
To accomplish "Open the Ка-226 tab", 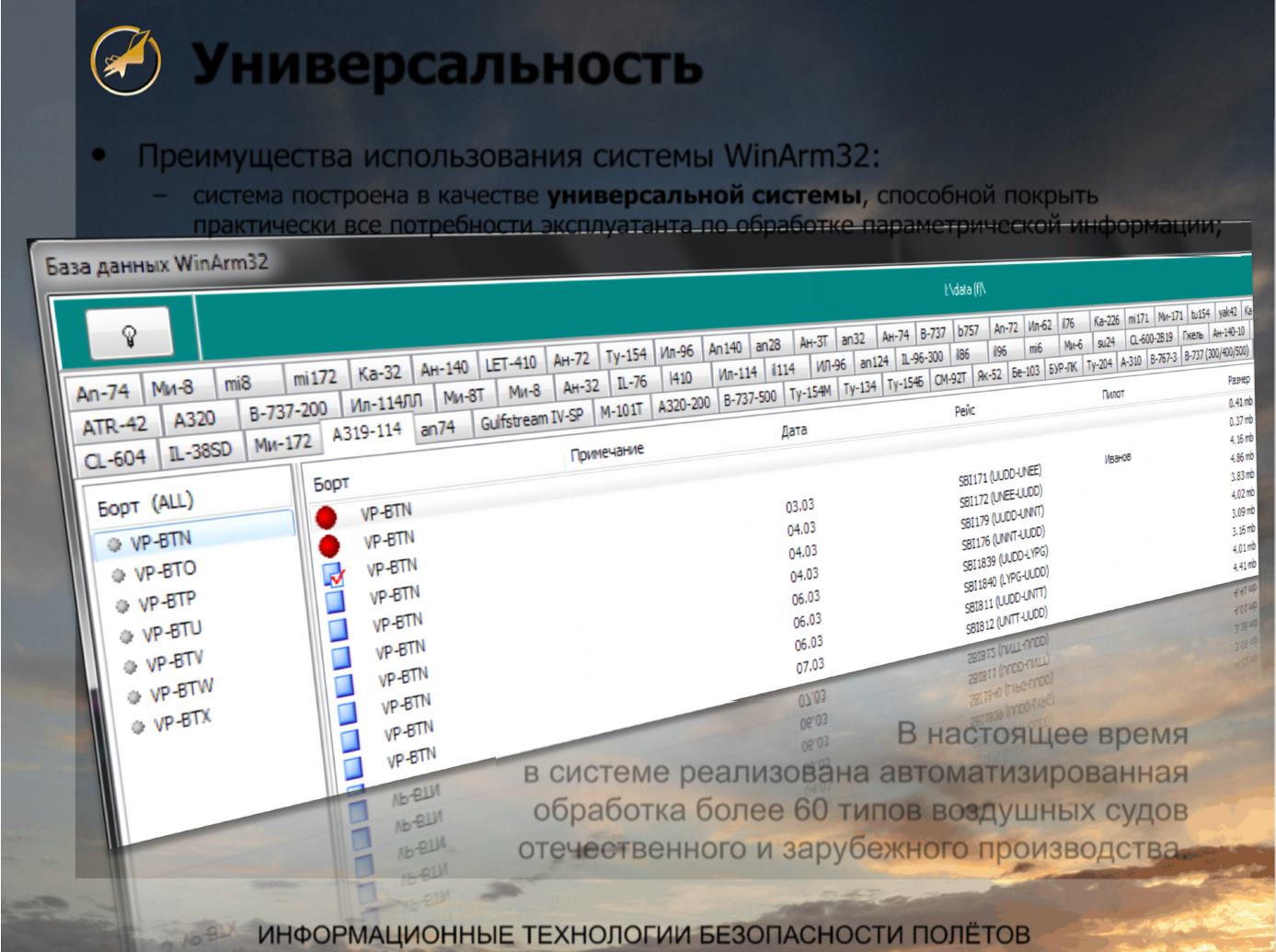I will (x=1106, y=321).
